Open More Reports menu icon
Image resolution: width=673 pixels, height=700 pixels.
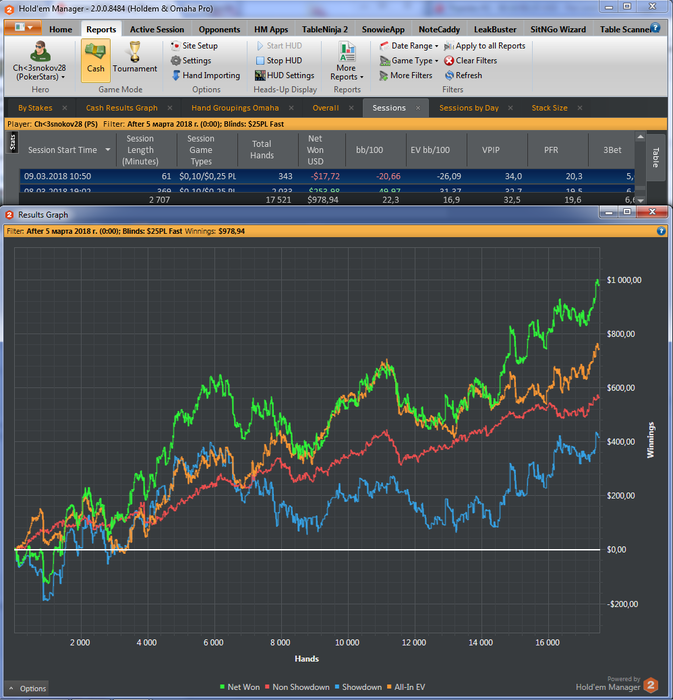click(x=347, y=52)
